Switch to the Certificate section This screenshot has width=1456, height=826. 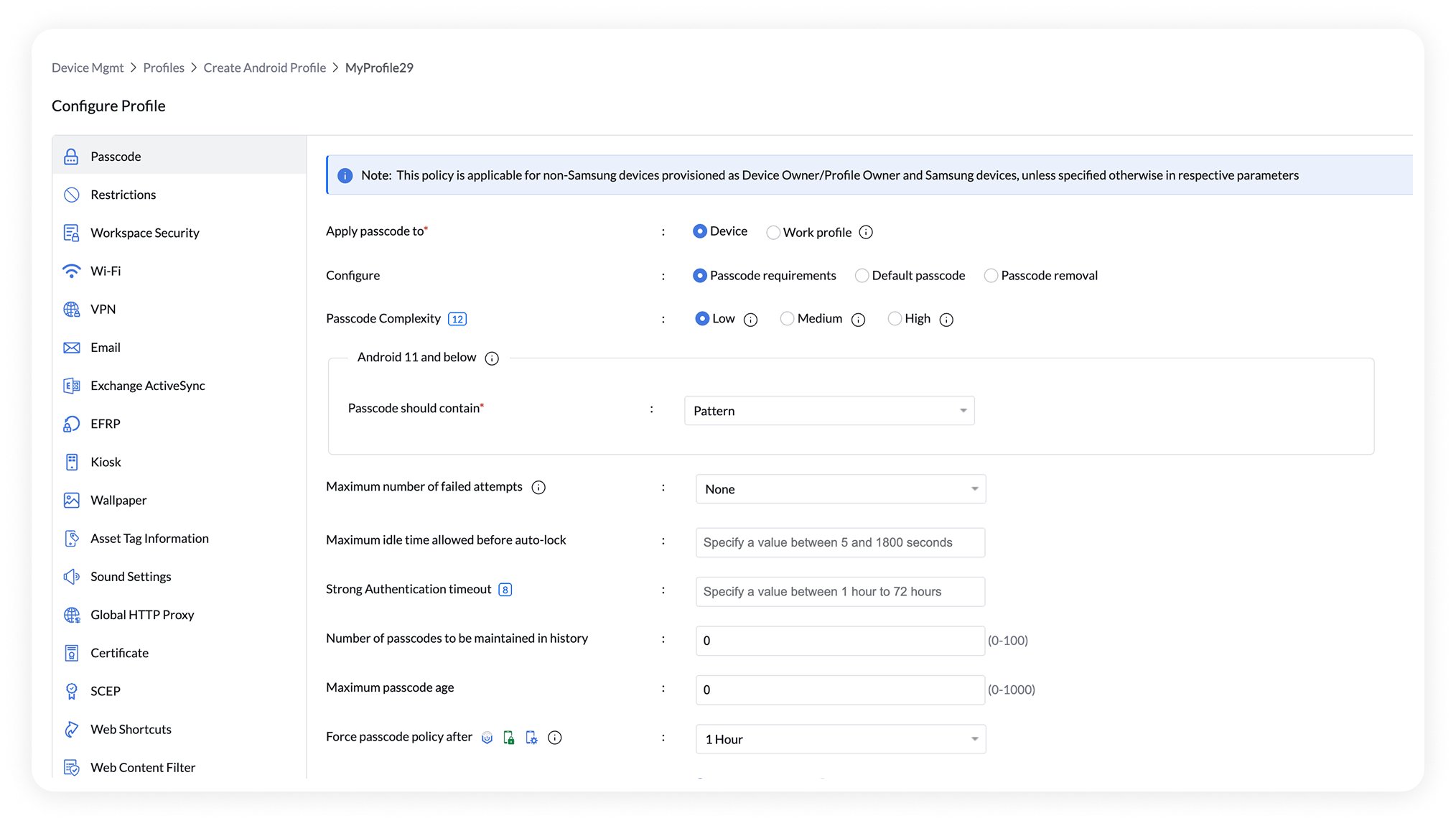point(119,653)
